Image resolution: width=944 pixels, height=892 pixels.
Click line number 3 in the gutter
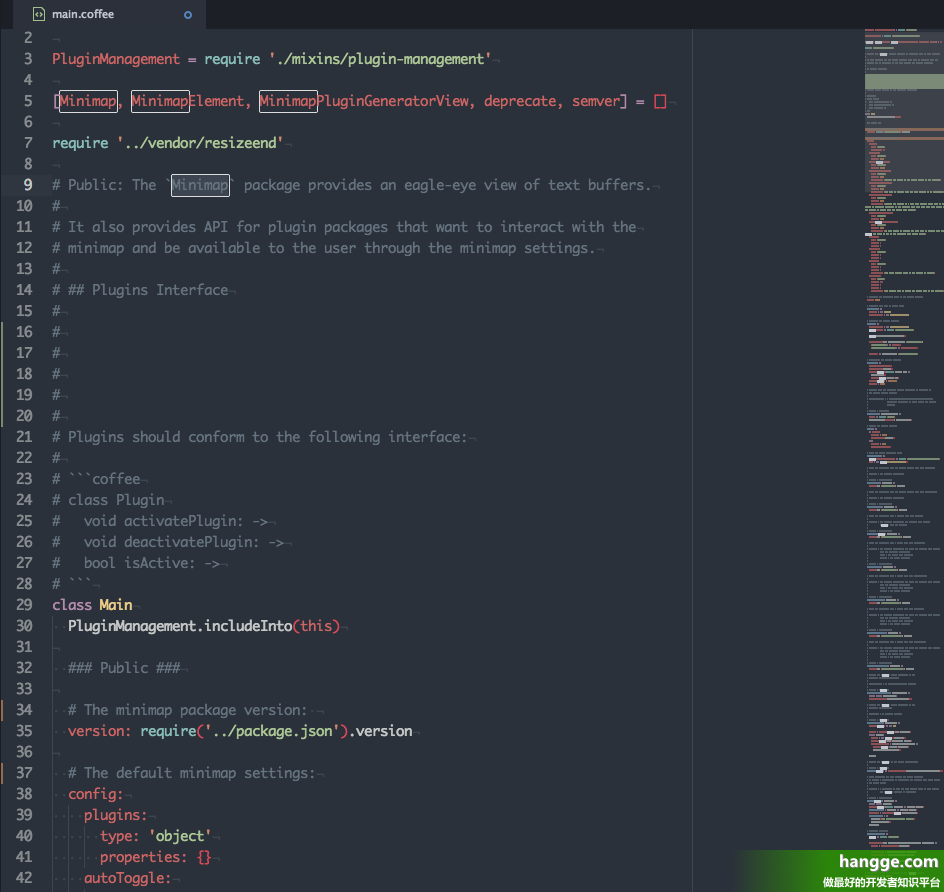click(28, 59)
